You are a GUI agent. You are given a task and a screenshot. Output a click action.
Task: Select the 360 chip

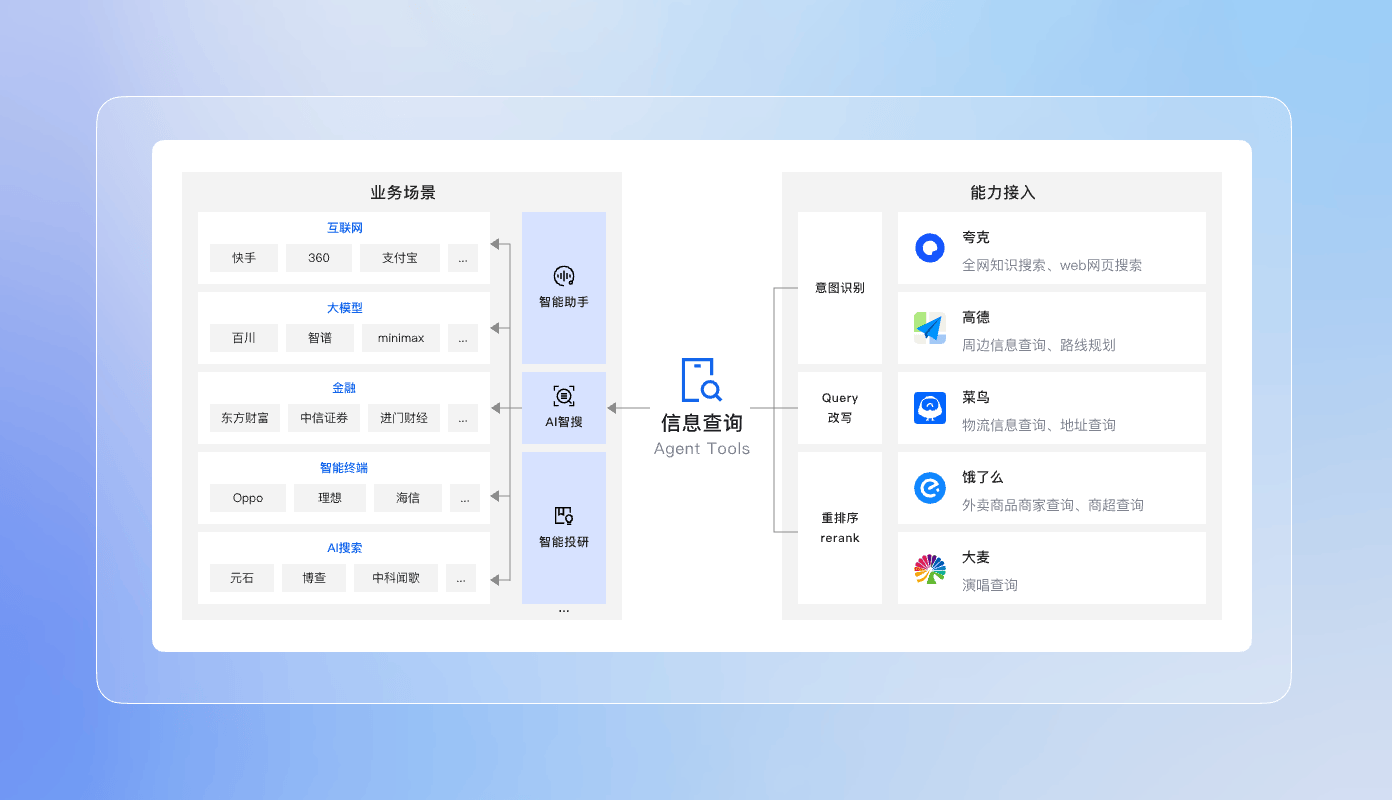319,258
